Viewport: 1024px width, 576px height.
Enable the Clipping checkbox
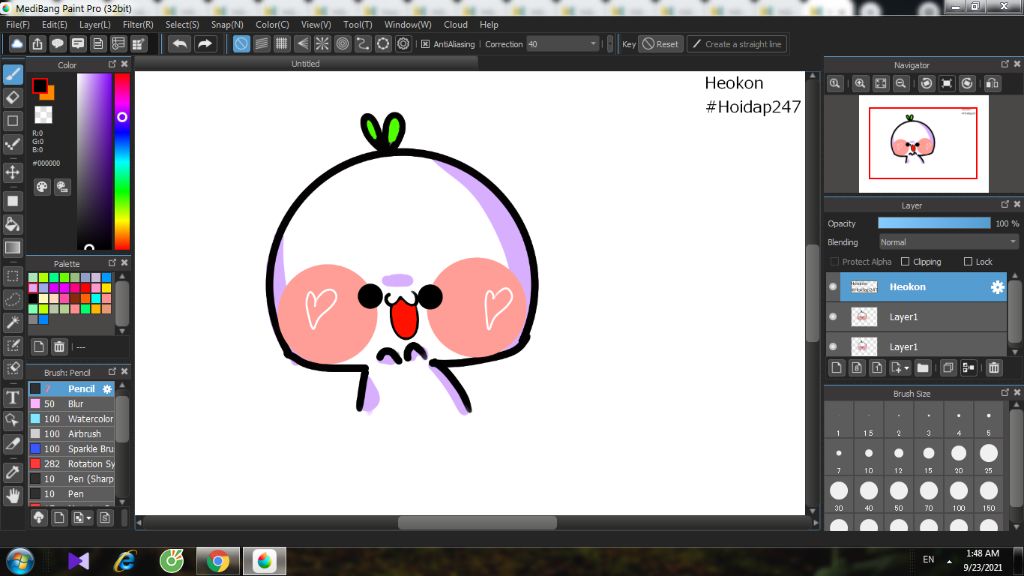(x=905, y=261)
